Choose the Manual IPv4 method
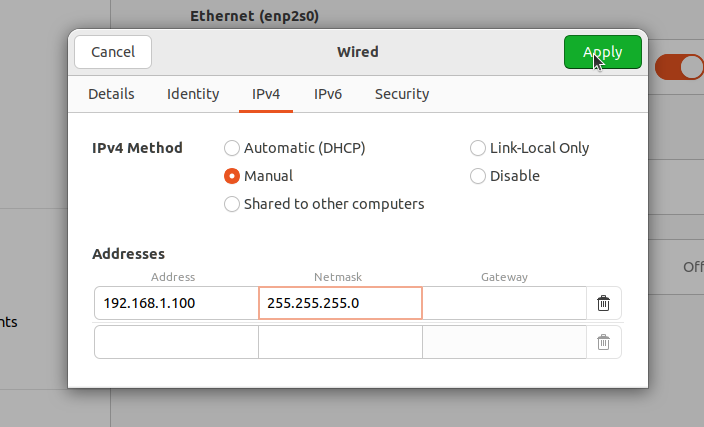Image resolution: width=704 pixels, height=427 pixels. click(232, 176)
